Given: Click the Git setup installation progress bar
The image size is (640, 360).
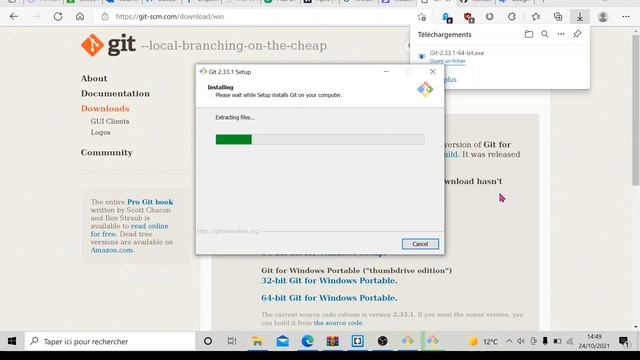Looking at the screenshot, I should coord(320,140).
